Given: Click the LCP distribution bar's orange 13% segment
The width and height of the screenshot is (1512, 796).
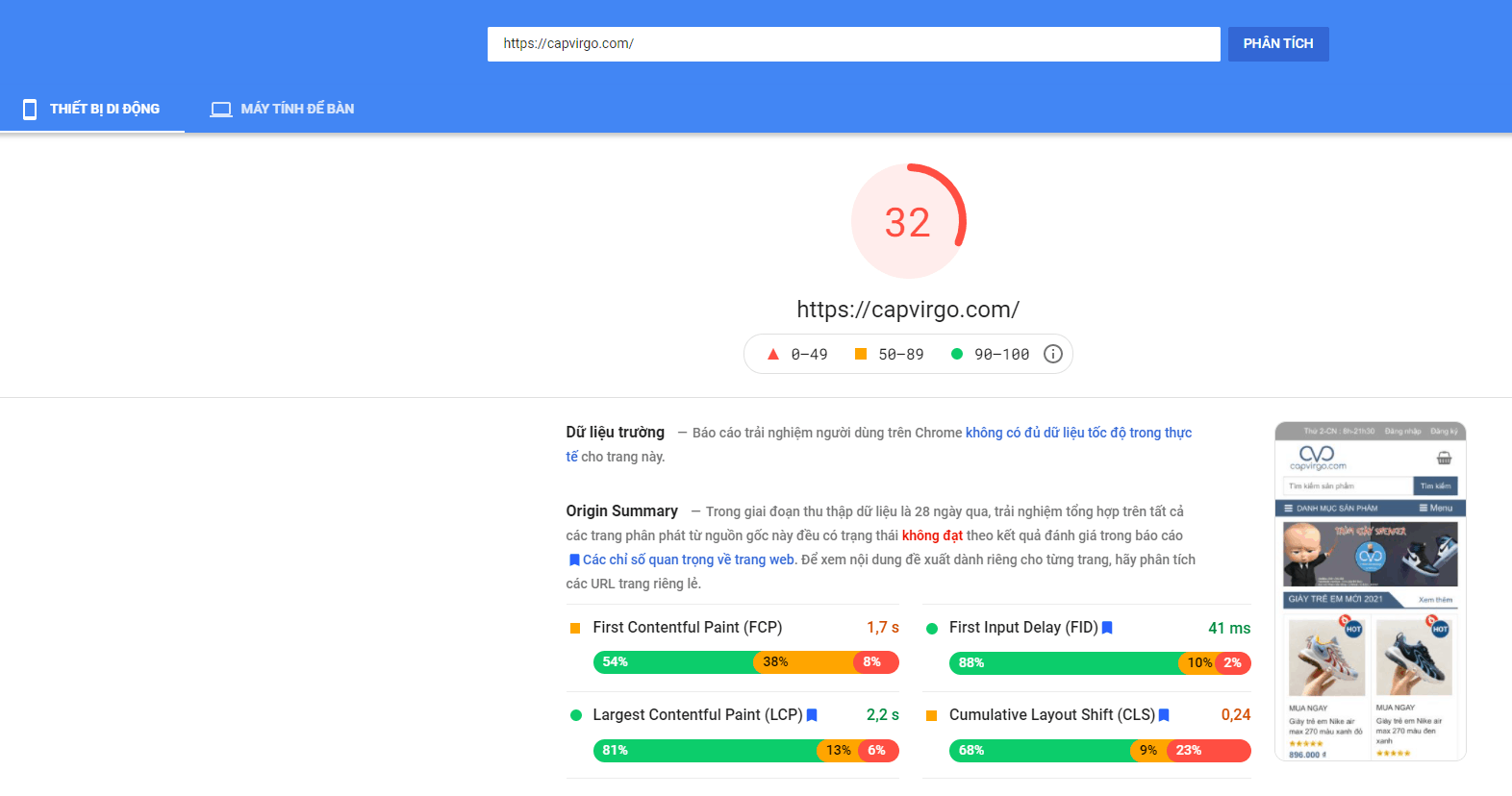Looking at the screenshot, I should tap(837, 751).
